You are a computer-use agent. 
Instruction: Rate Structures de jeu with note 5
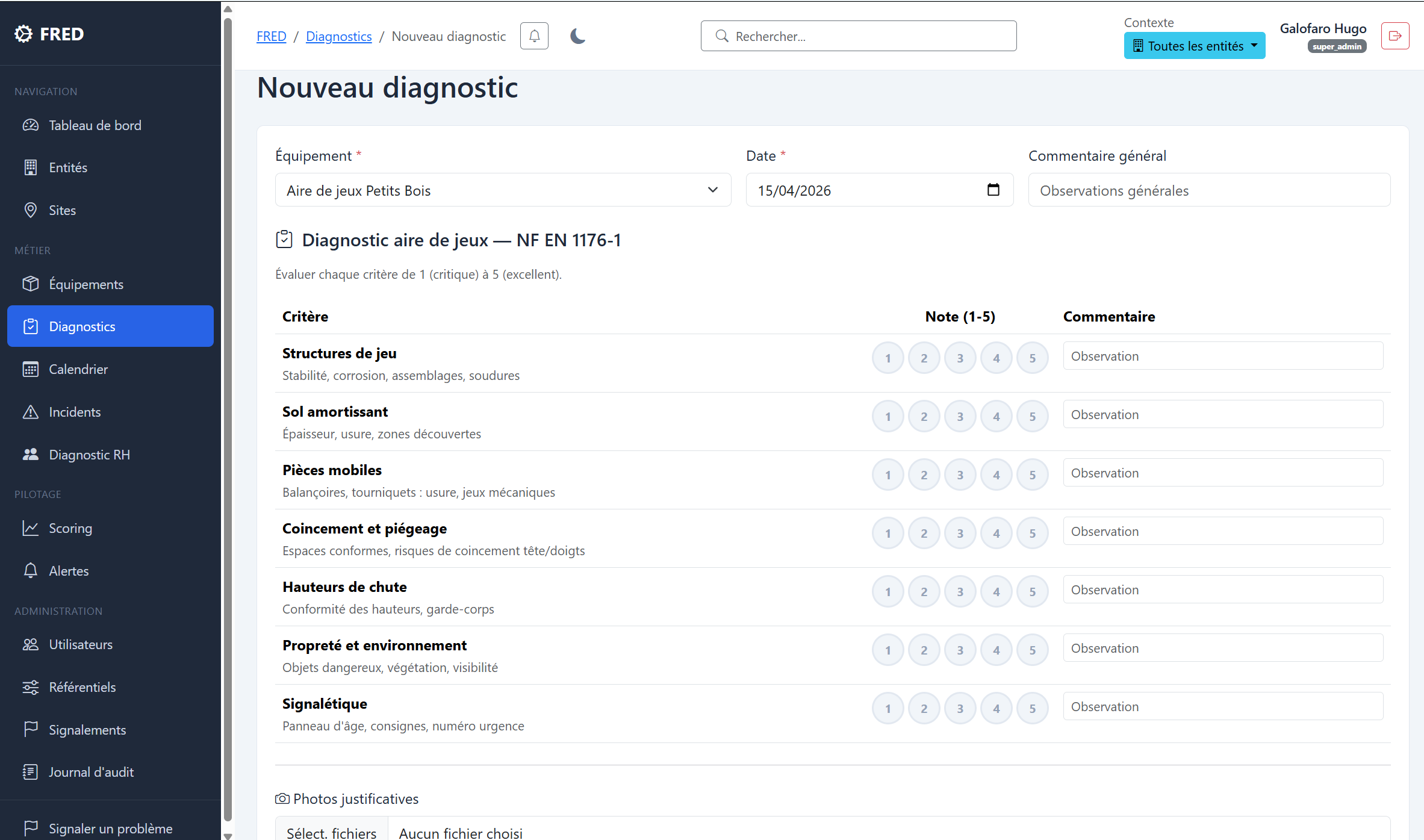[1032, 357]
